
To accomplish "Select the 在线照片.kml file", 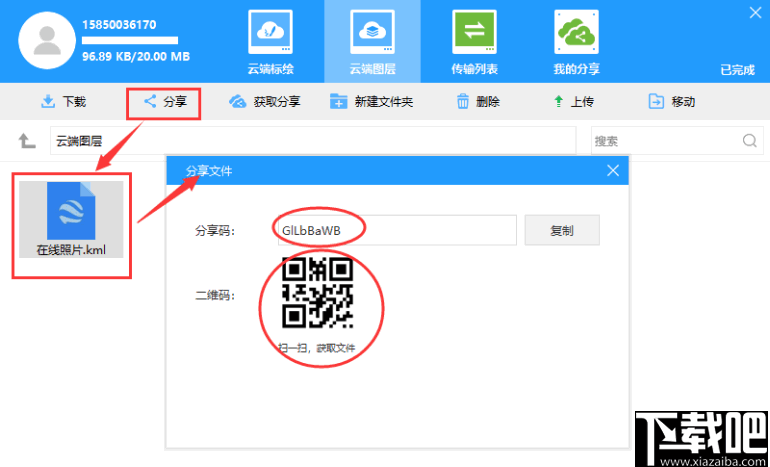I will 71,219.
